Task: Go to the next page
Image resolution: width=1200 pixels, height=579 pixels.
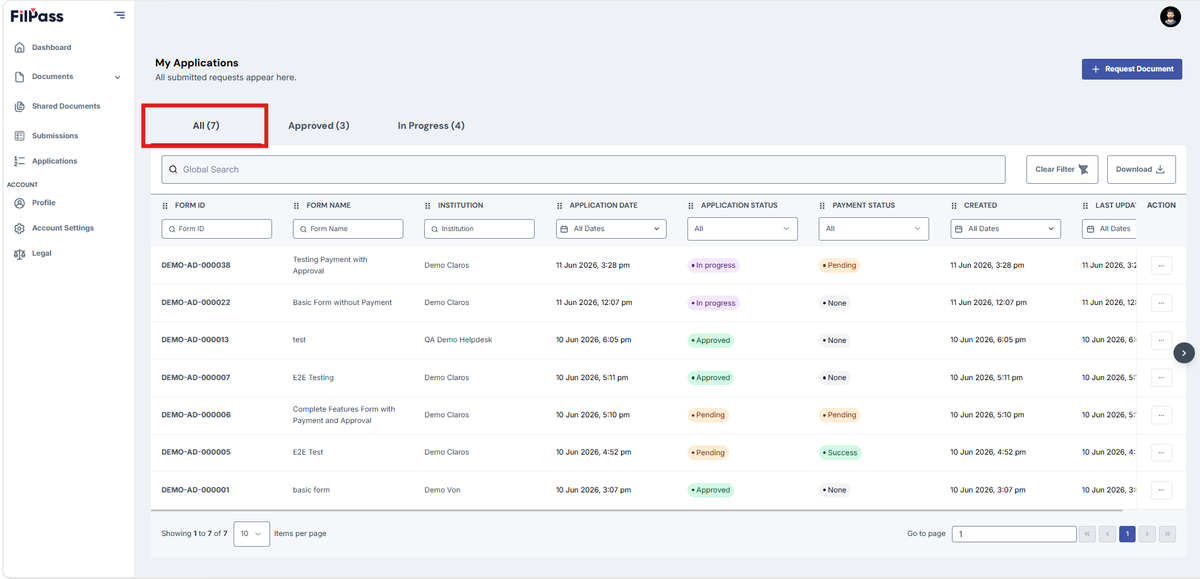Action: coord(1147,534)
